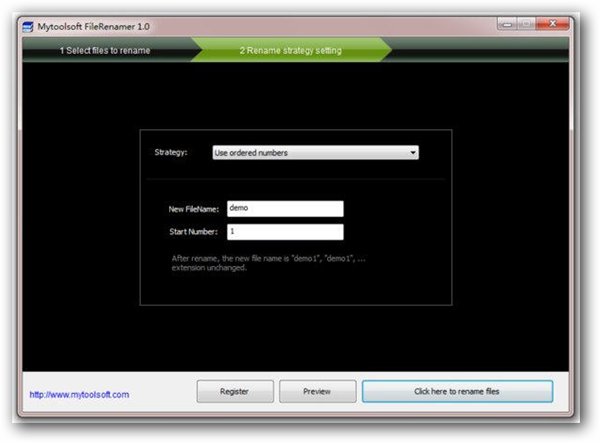Click the Register button
The width and height of the screenshot is (600, 443).
(x=235, y=391)
